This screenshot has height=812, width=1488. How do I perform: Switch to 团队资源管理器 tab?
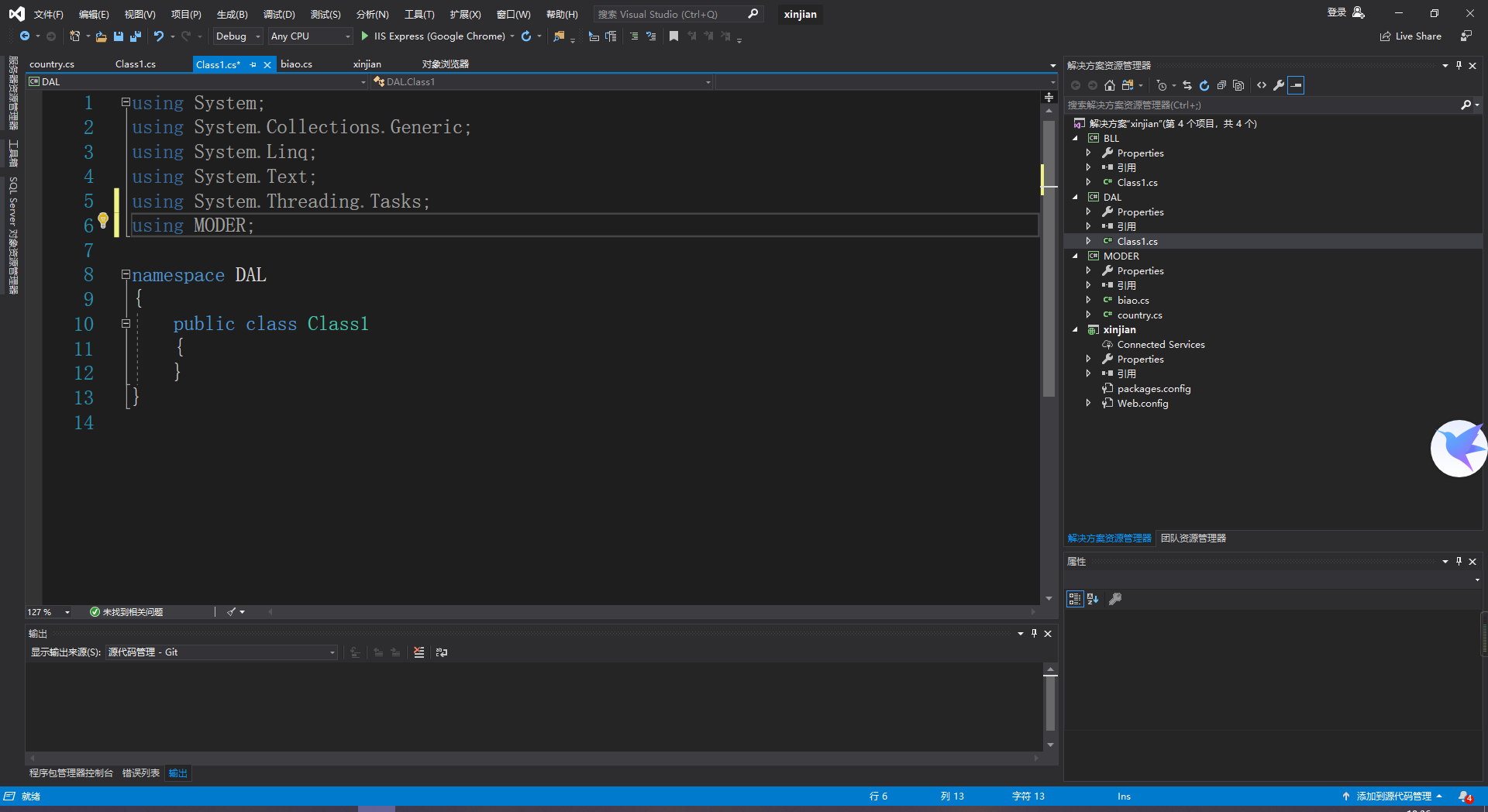(1193, 538)
